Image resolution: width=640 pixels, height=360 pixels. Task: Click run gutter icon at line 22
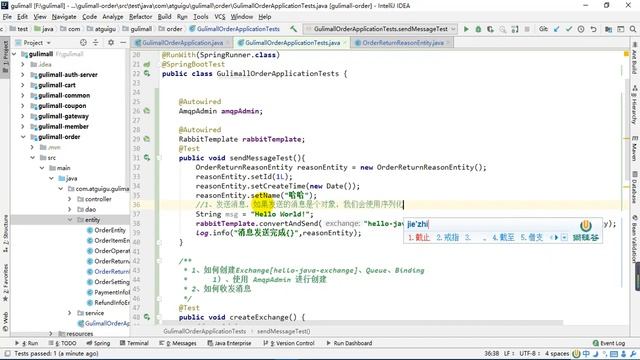coord(147,73)
